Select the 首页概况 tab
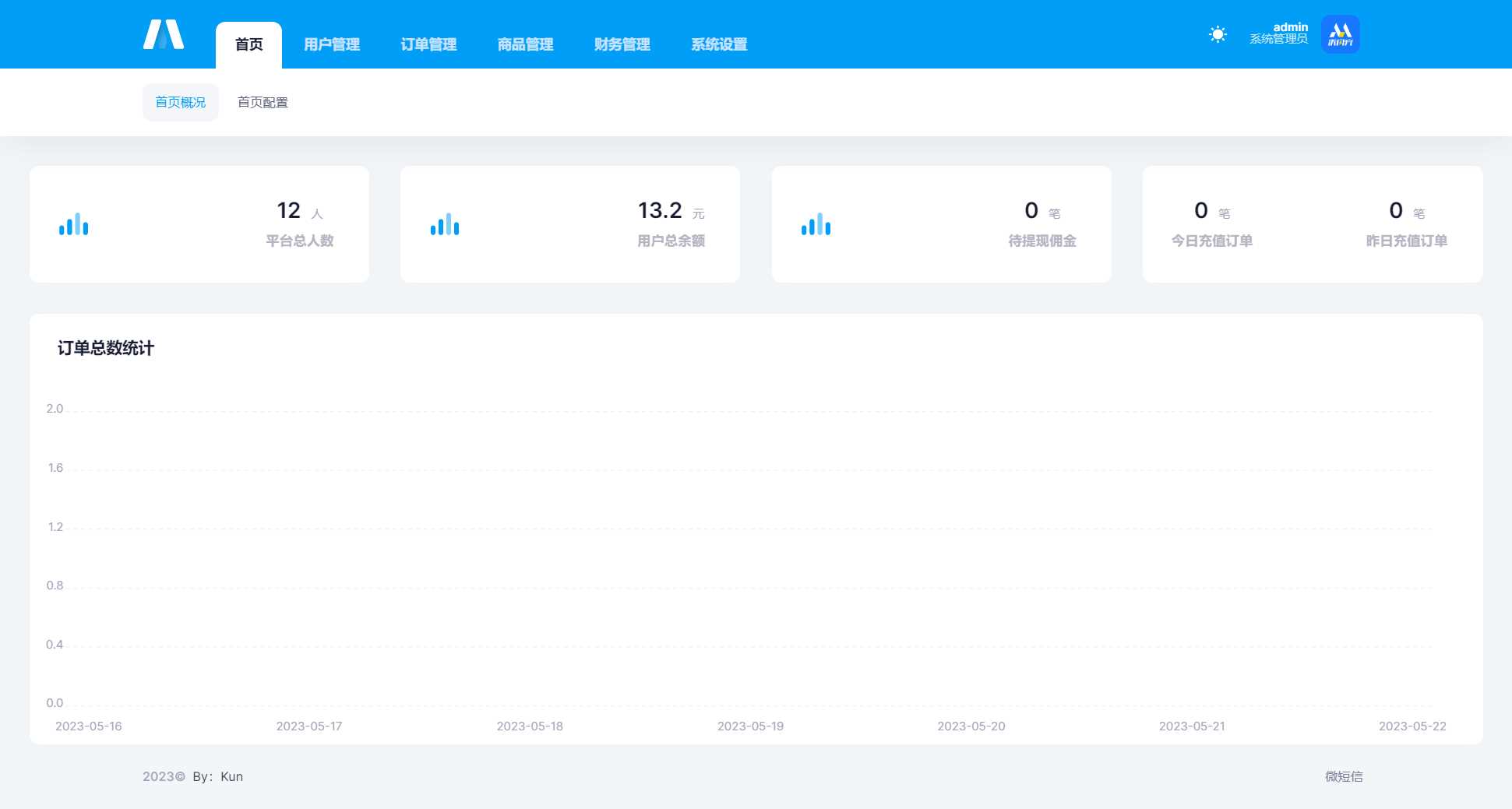Viewport: 1512px width, 809px height. [x=180, y=102]
